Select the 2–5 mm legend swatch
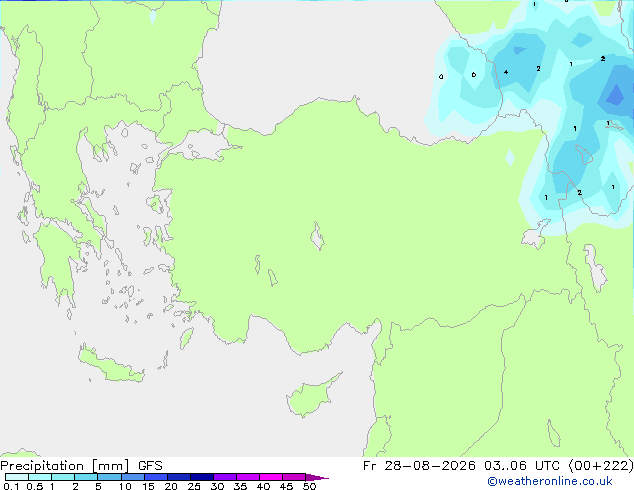This screenshot has width=634, height=490. [86, 477]
